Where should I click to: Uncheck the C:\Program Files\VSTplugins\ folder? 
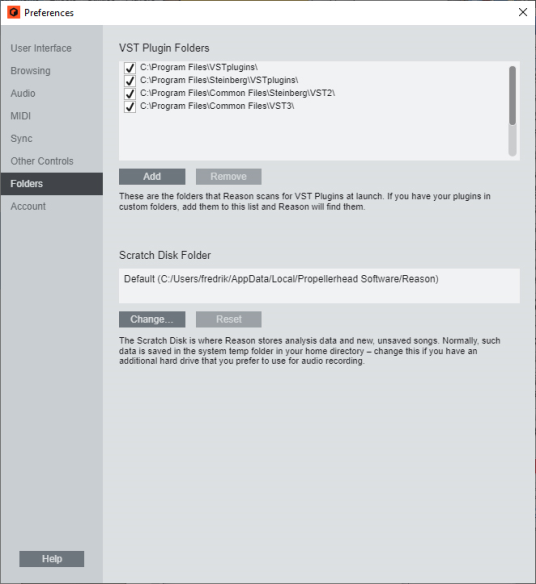coord(130,68)
